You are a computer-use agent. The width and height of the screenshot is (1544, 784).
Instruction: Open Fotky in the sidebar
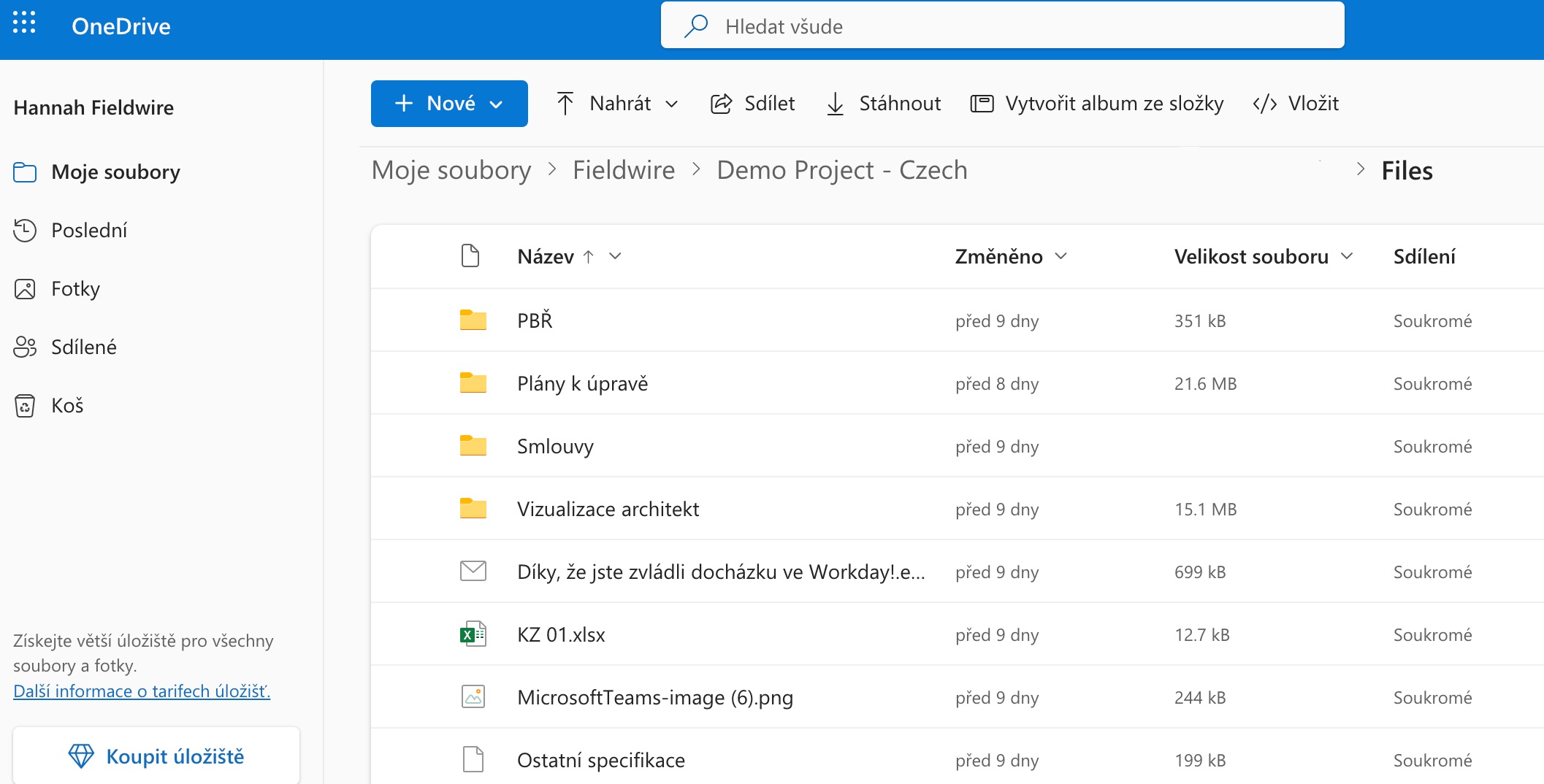click(75, 289)
